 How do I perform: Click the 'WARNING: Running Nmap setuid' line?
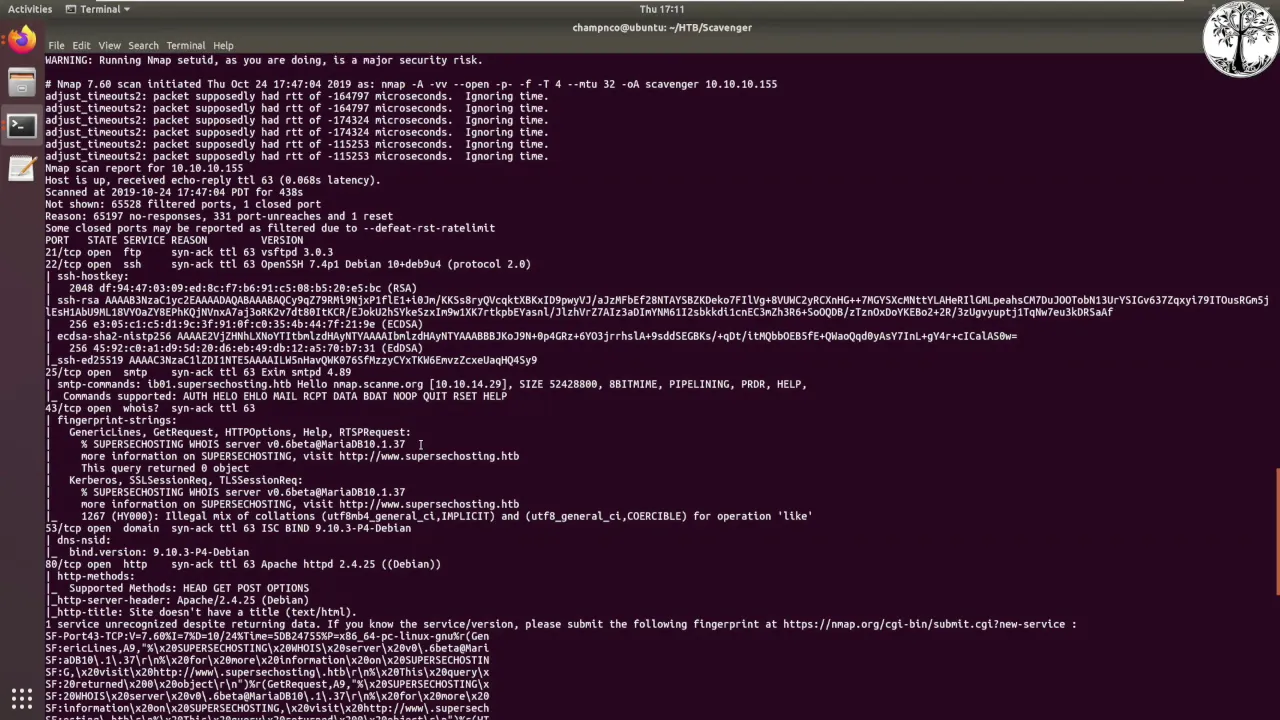(x=264, y=60)
